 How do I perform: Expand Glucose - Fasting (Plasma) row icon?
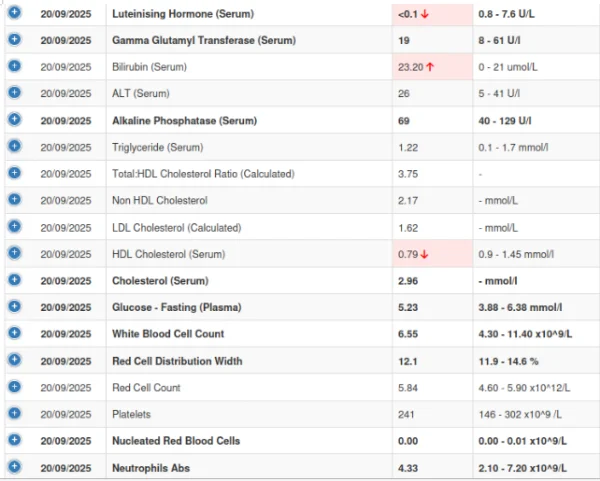coord(14,306)
